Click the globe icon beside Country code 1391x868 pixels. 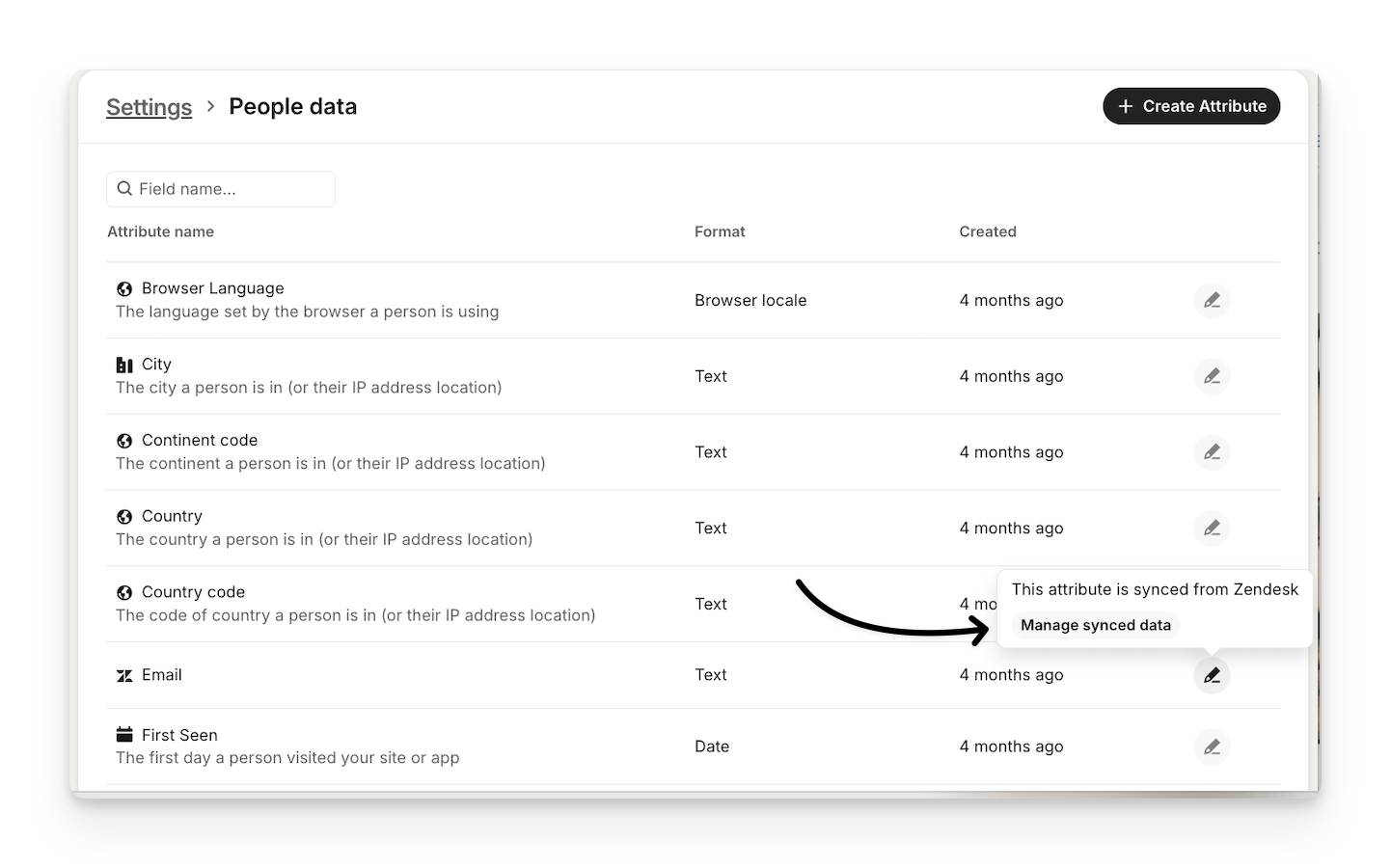[x=124, y=593]
